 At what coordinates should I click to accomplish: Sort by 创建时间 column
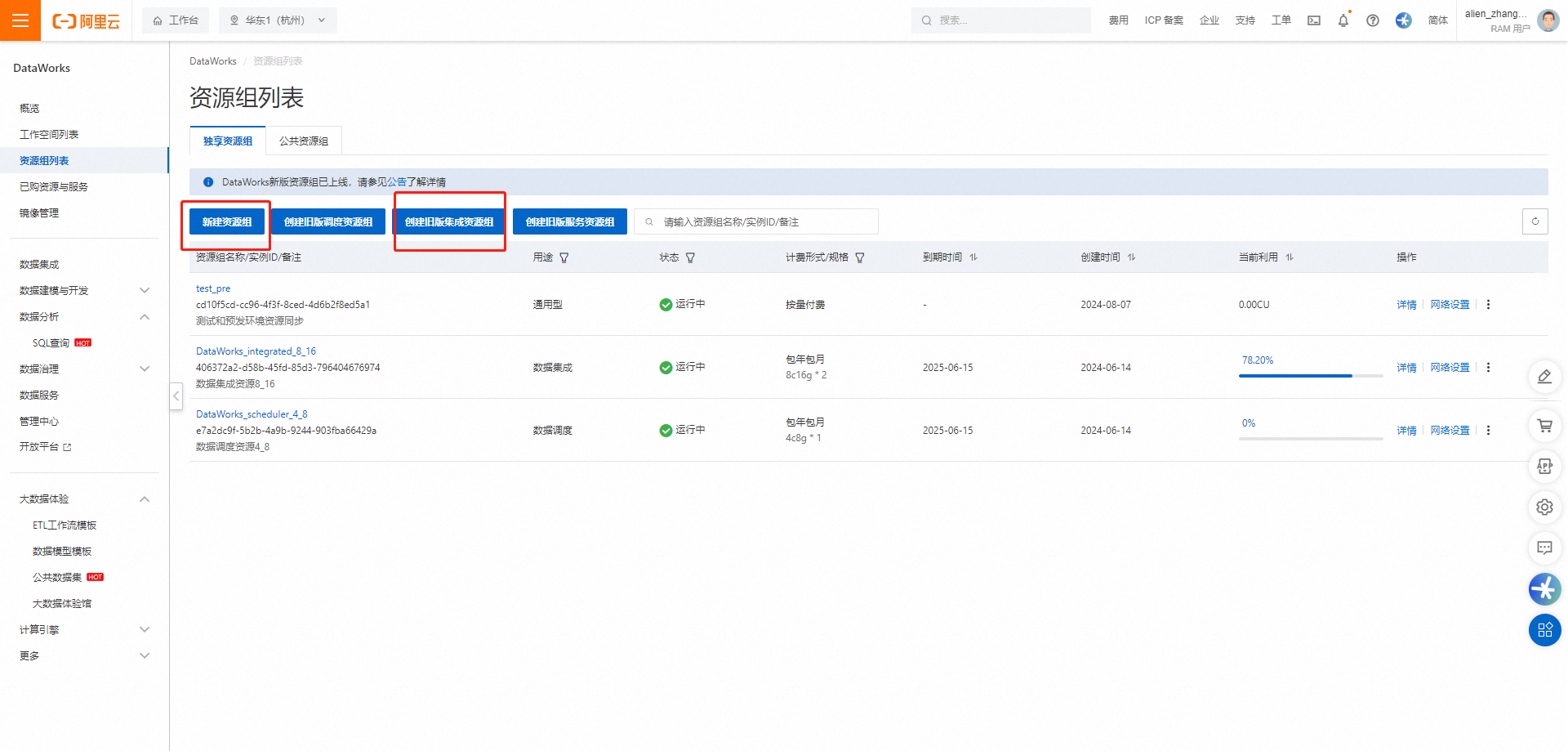pyautogui.click(x=1131, y=257)
